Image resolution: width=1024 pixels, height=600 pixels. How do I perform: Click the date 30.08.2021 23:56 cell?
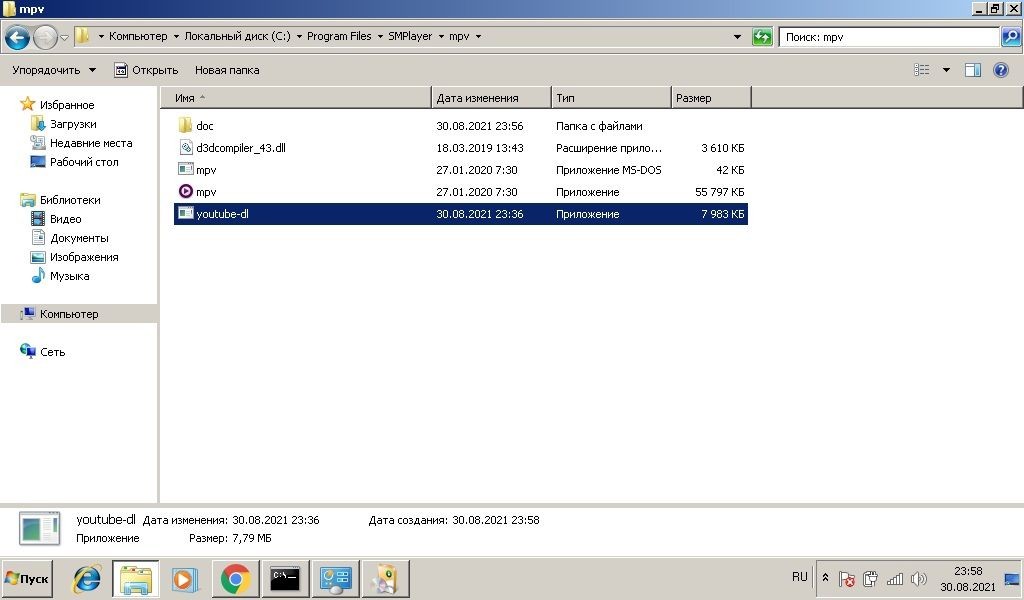point(480,126)
